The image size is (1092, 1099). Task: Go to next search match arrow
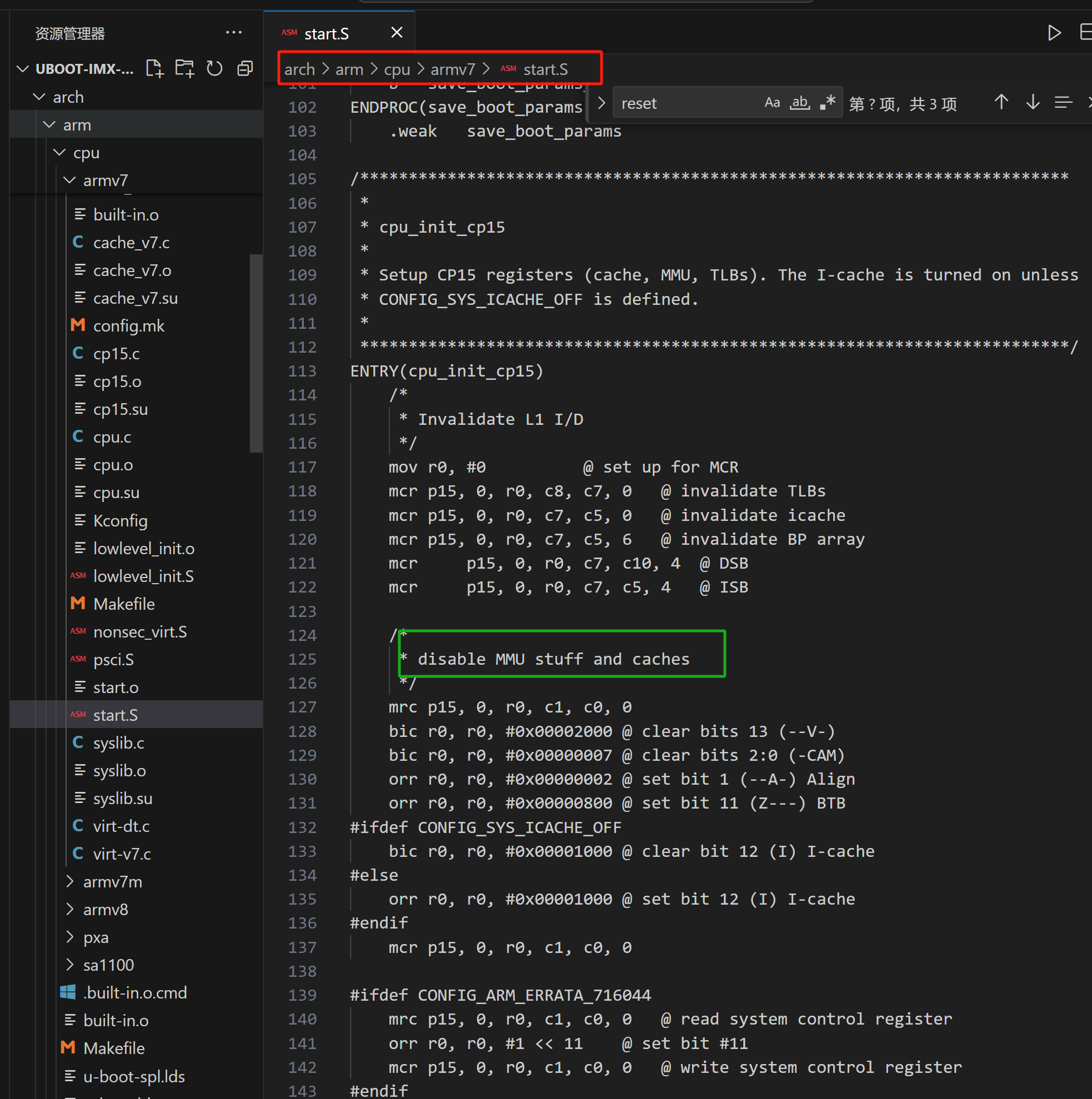(1032, 103)
